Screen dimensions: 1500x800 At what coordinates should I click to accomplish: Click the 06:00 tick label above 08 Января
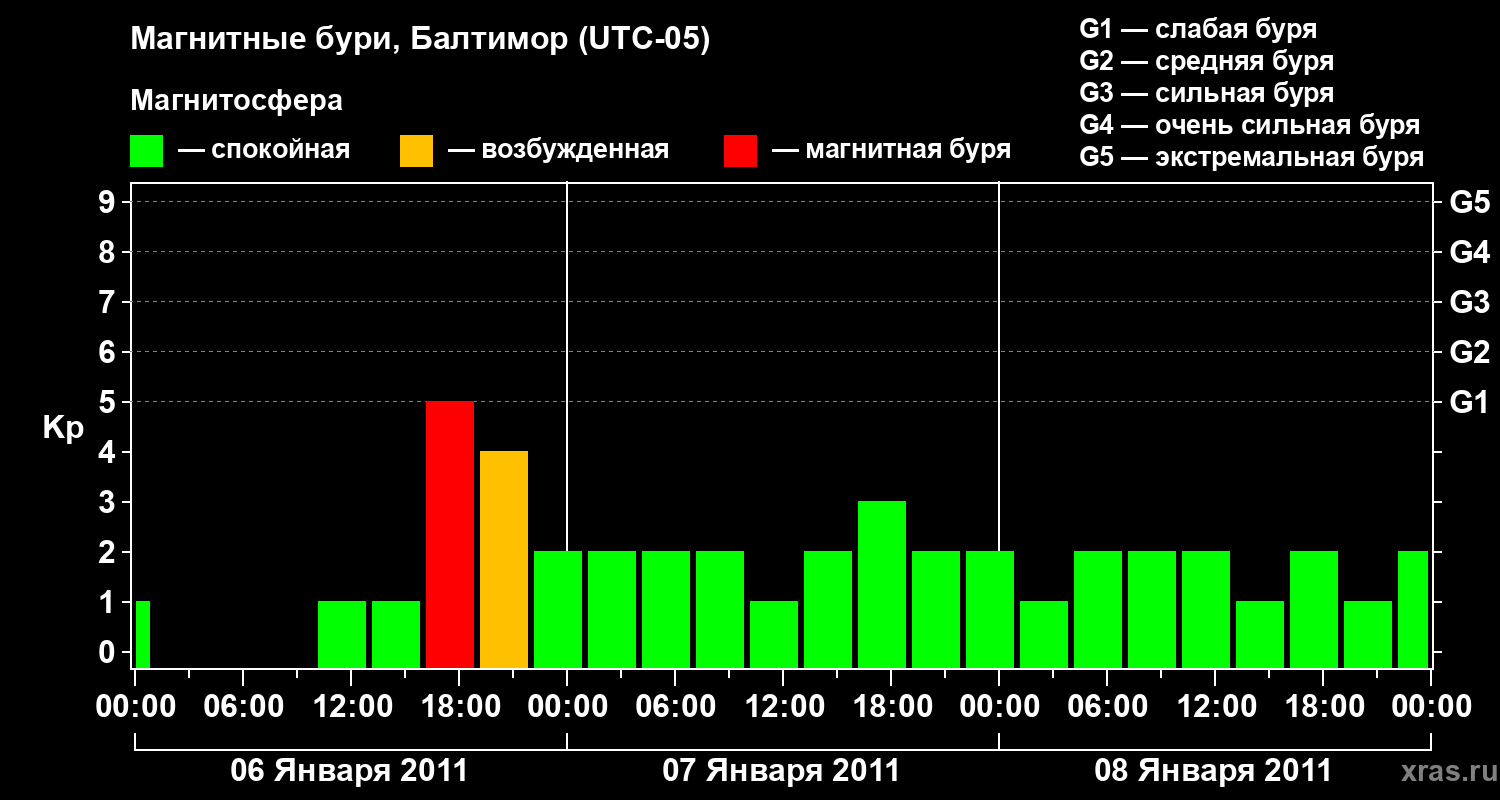click(1106, 707)
